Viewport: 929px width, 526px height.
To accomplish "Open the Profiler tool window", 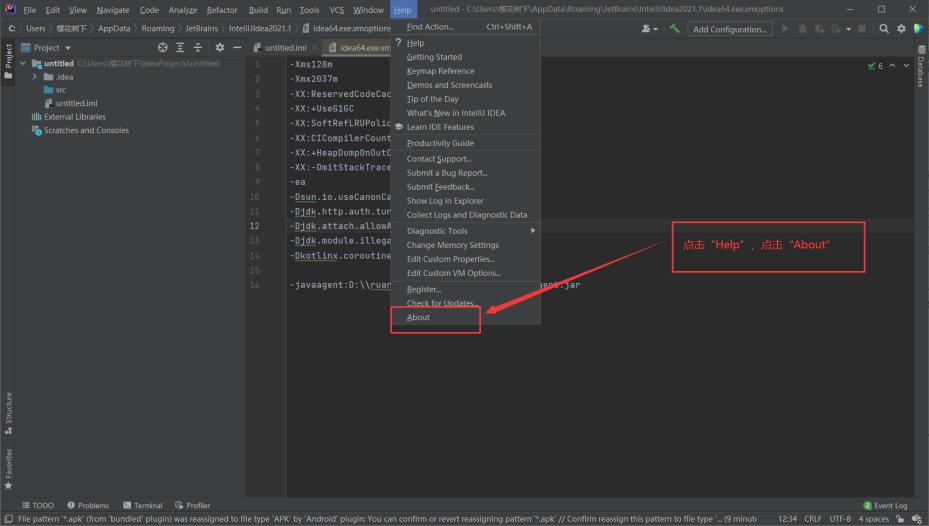I will click(193, 505).
